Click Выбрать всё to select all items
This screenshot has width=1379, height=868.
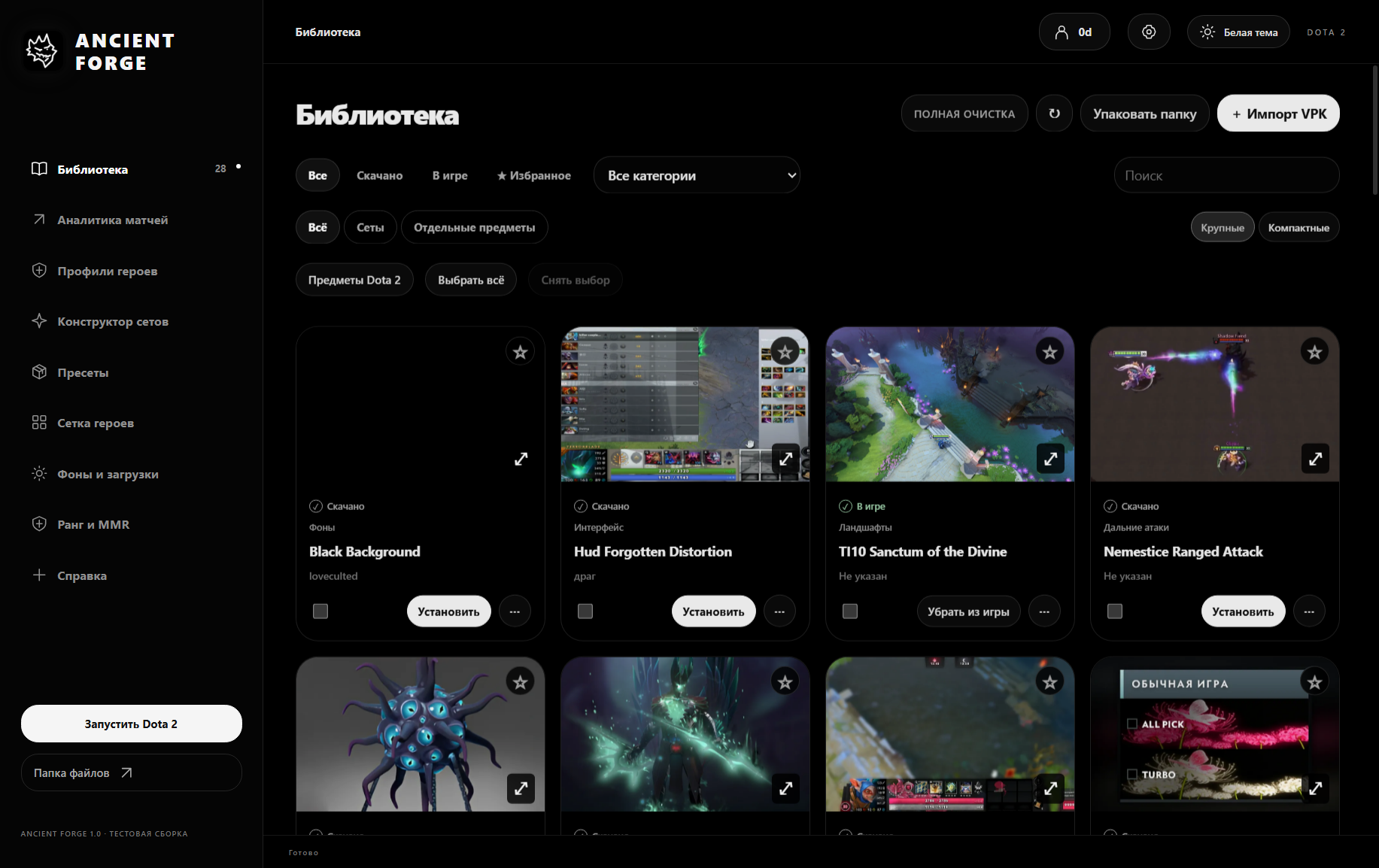pyautogui.click(x=471, y=280)
